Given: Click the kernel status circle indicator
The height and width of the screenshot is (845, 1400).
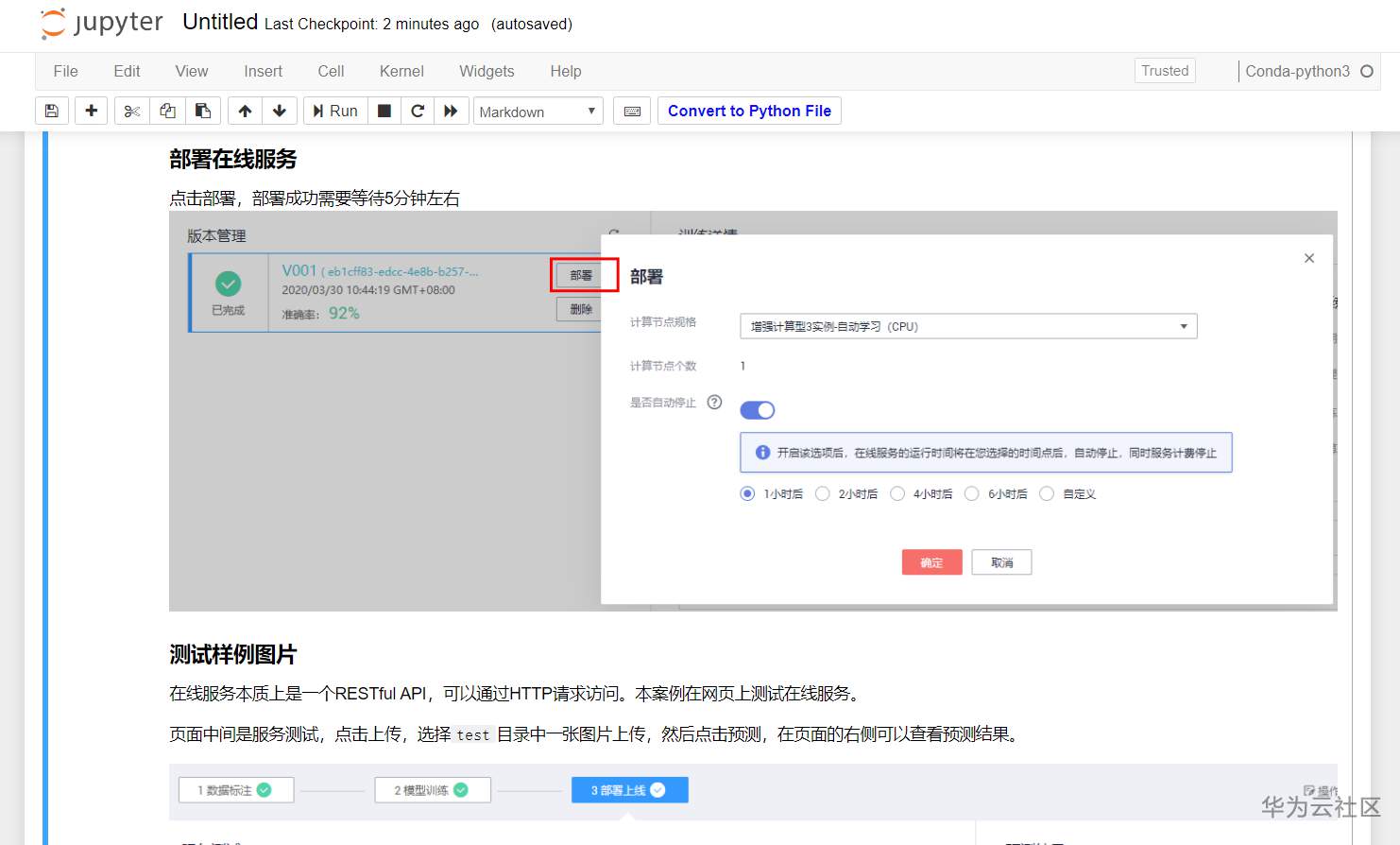Looking at the screenshot, I should 1367,71.
